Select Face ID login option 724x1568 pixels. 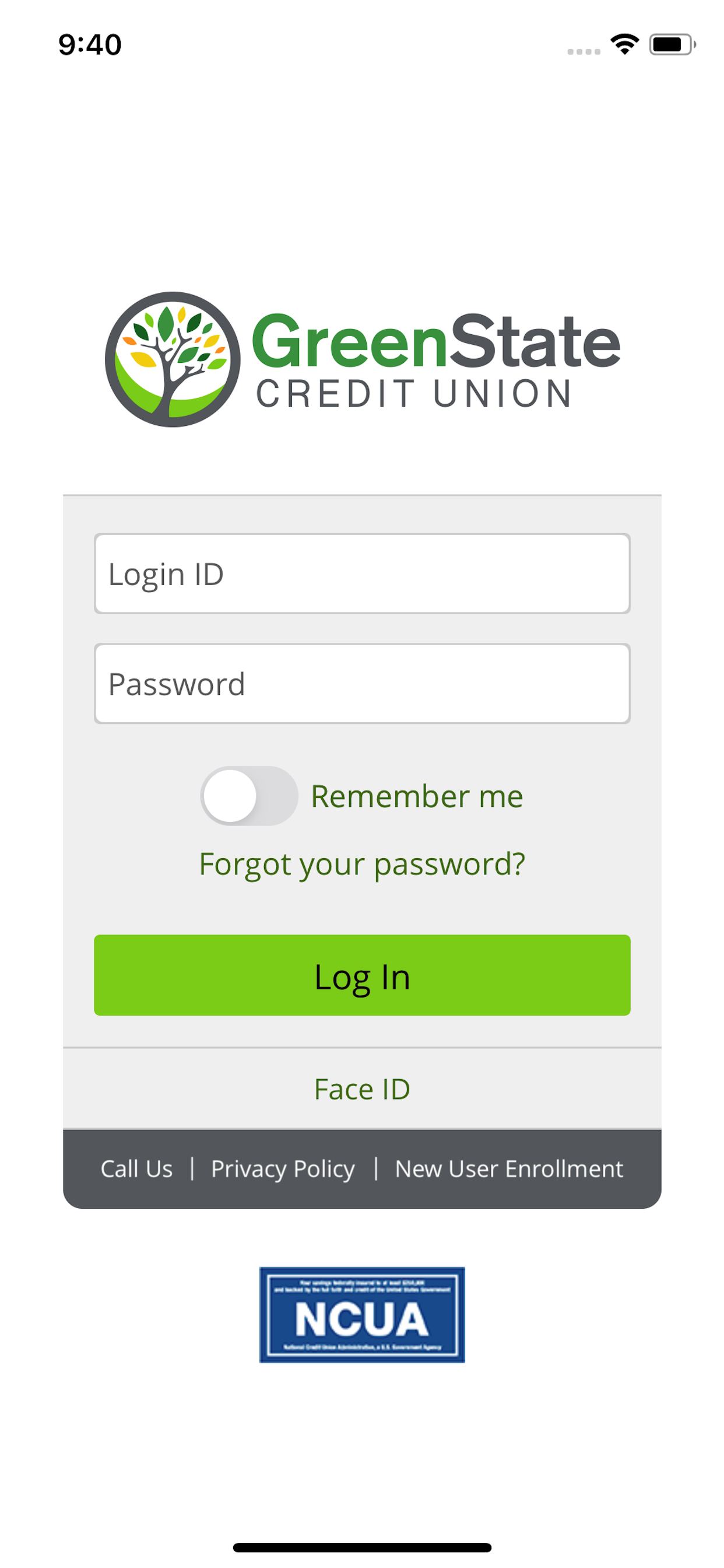361,1089
